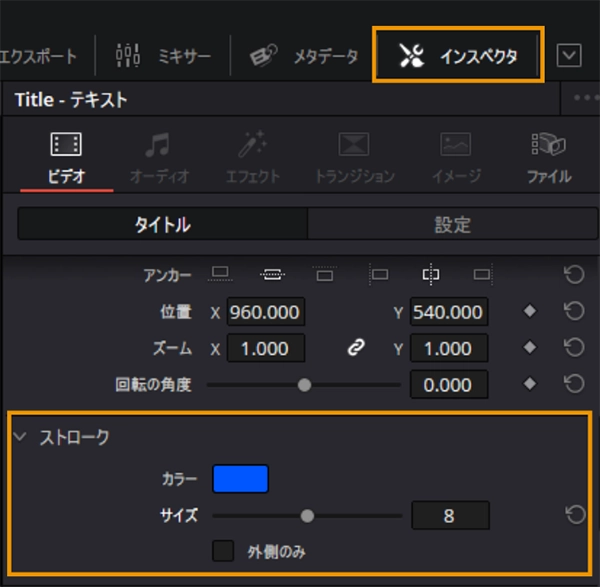Click the ズーム X value field
Screen dimensions: 600x587
click(266, 348)
